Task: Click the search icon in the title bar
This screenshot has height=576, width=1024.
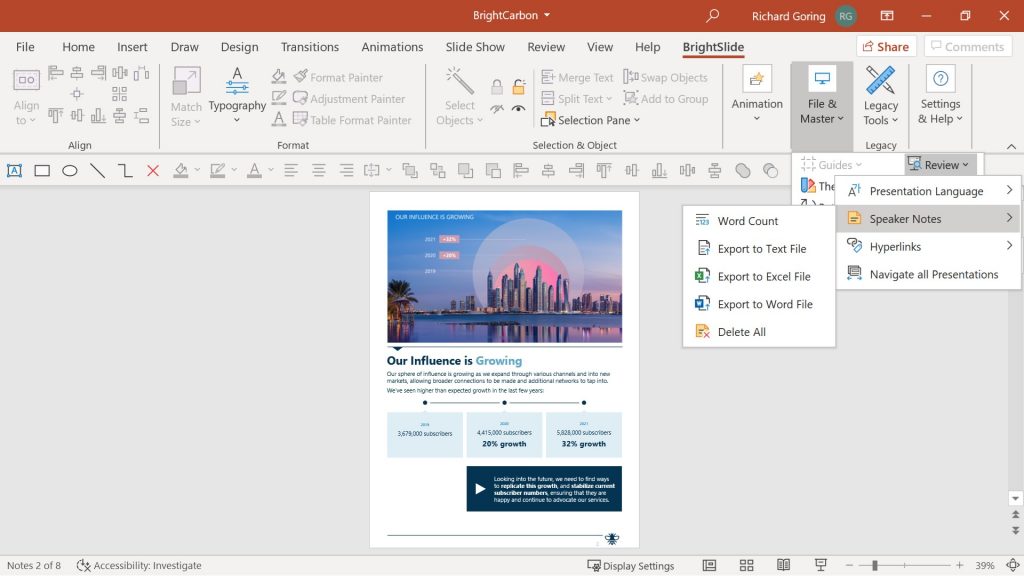Action: (713, 15)
